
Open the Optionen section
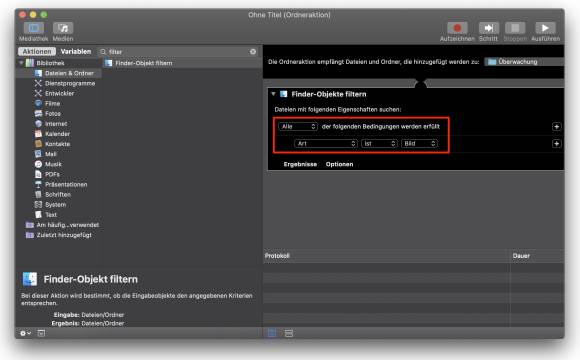pos(339,164)
